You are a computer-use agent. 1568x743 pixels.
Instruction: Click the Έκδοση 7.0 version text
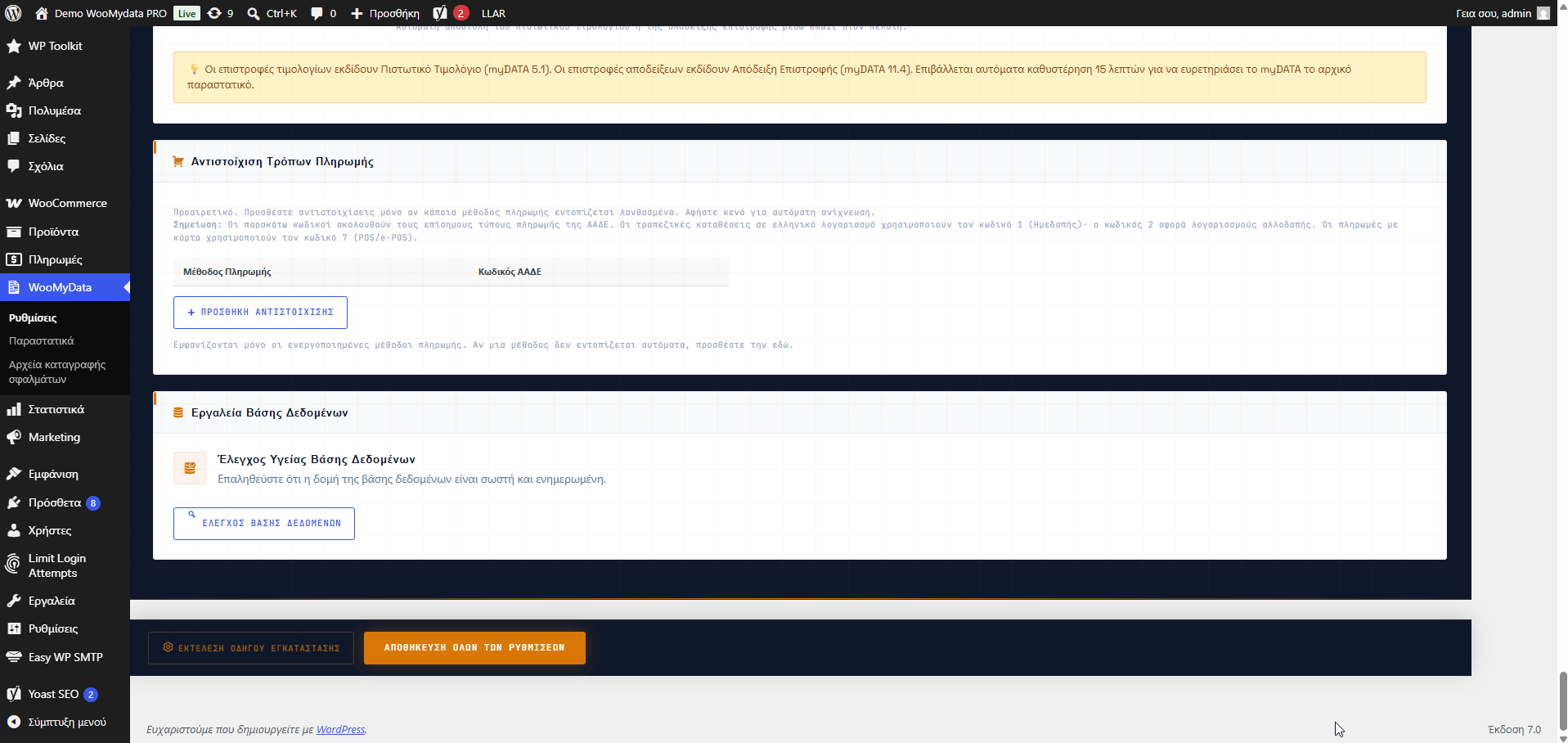click(1514, 729)
